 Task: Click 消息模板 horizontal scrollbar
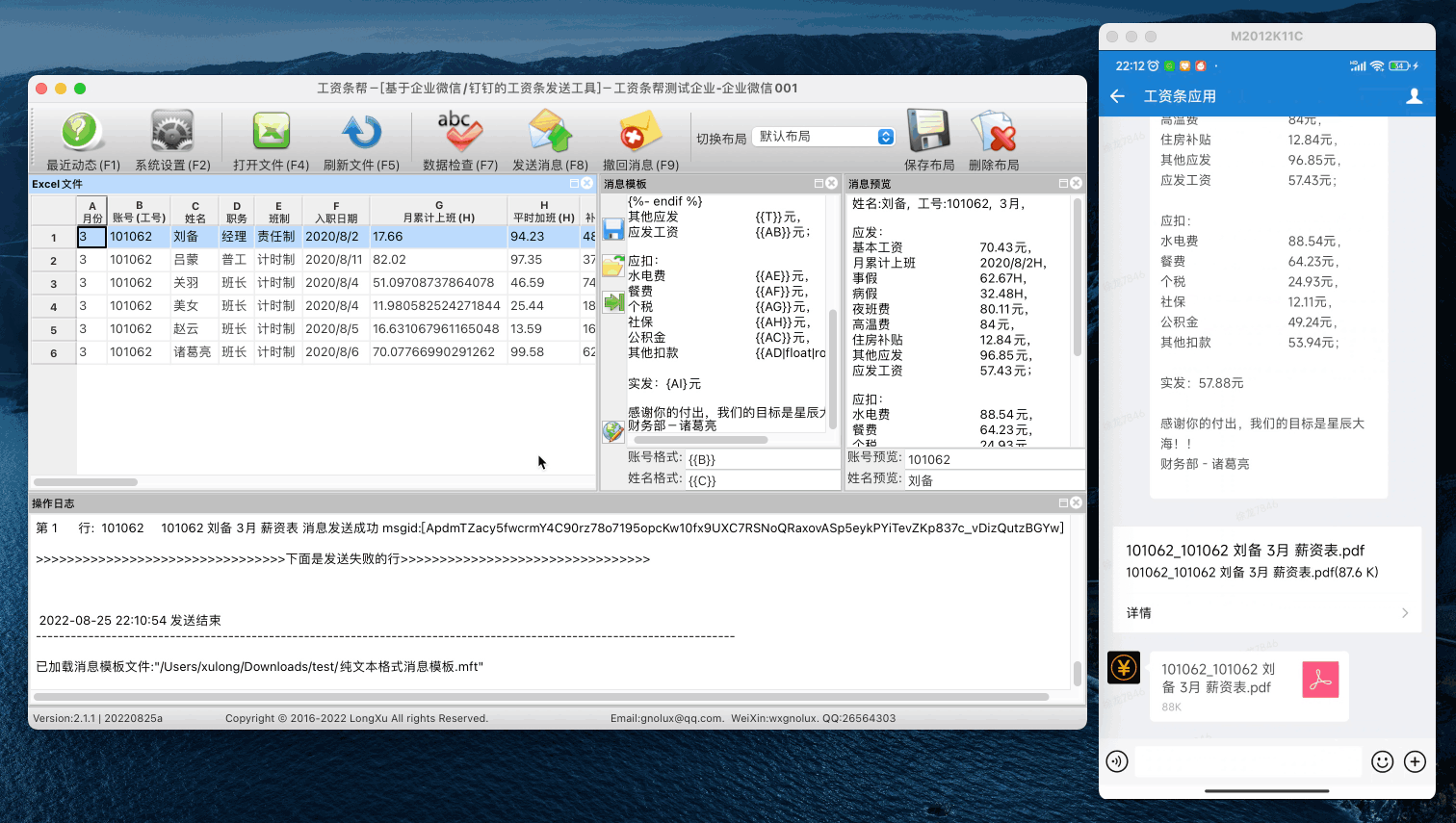coord(700,440)
